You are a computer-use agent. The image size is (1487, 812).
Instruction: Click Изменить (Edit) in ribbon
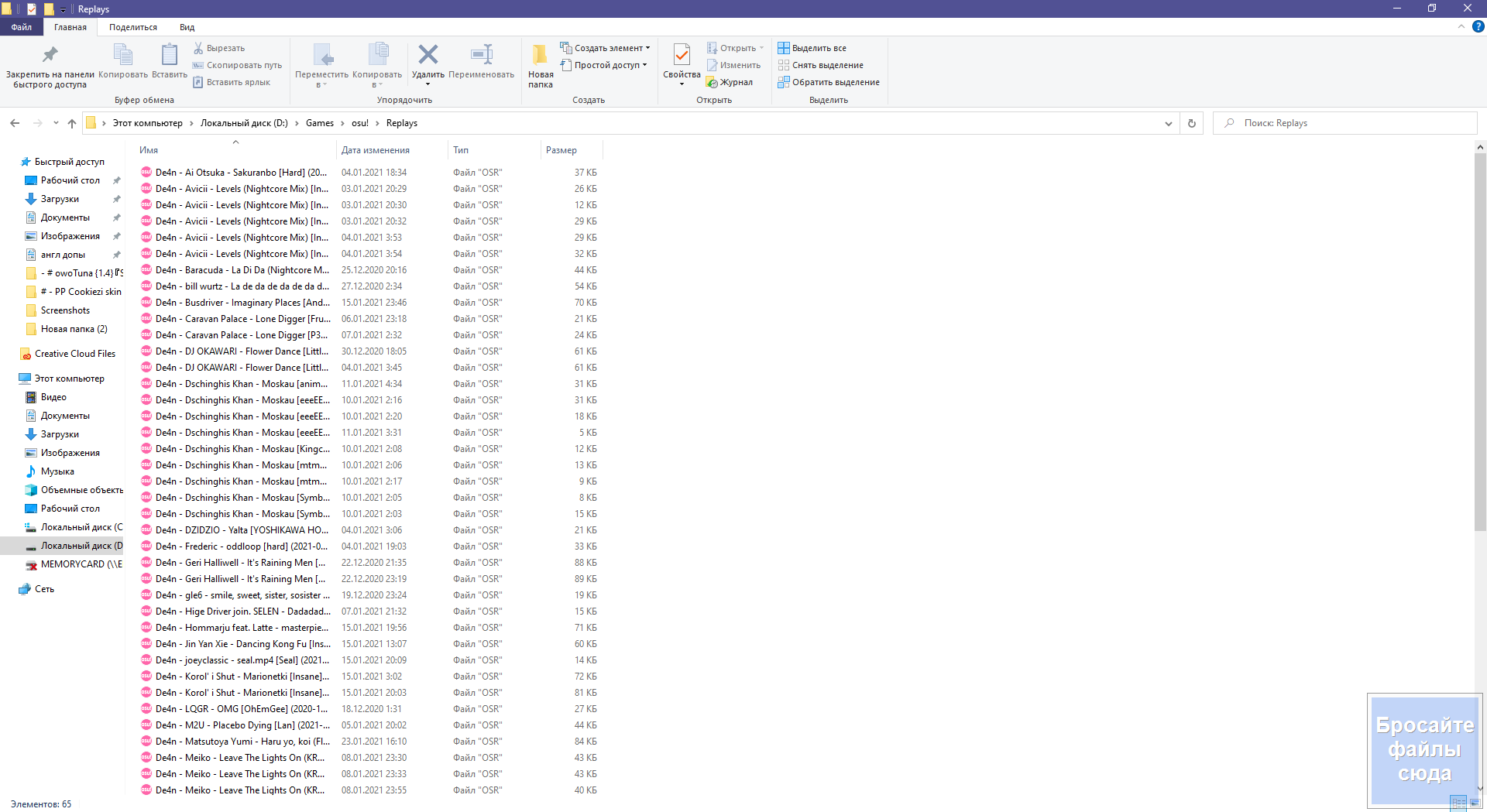point(733,65)
